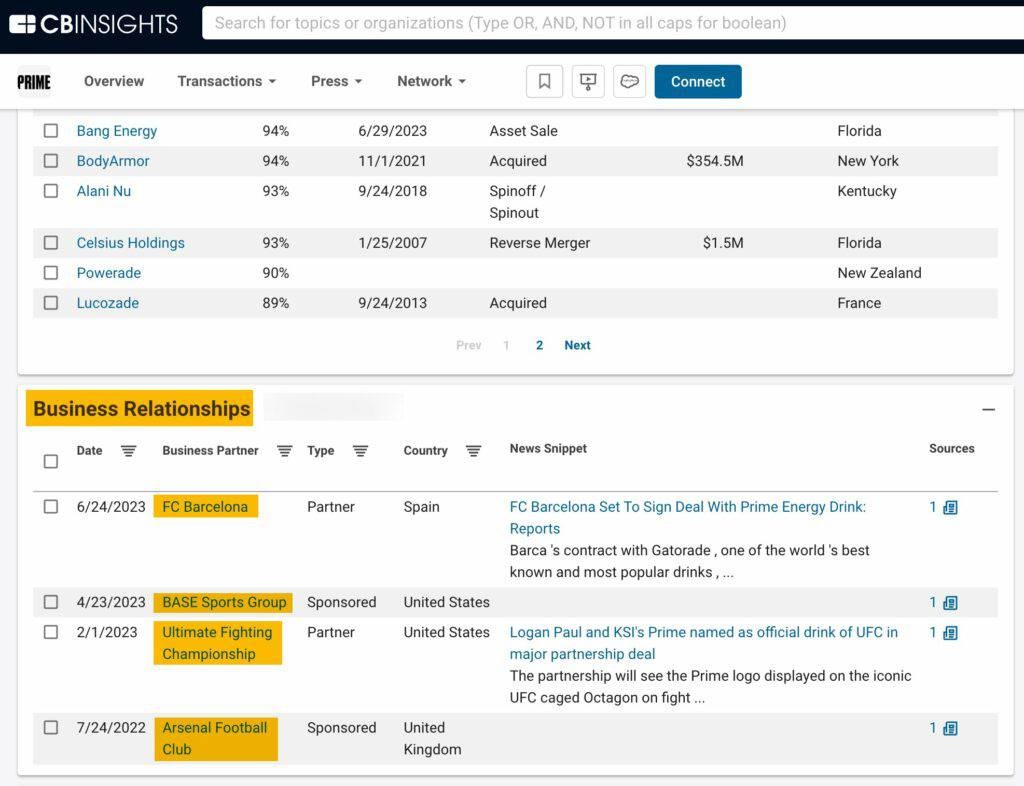
Task: Bookmark this company profile
Action: pos(544,82)
